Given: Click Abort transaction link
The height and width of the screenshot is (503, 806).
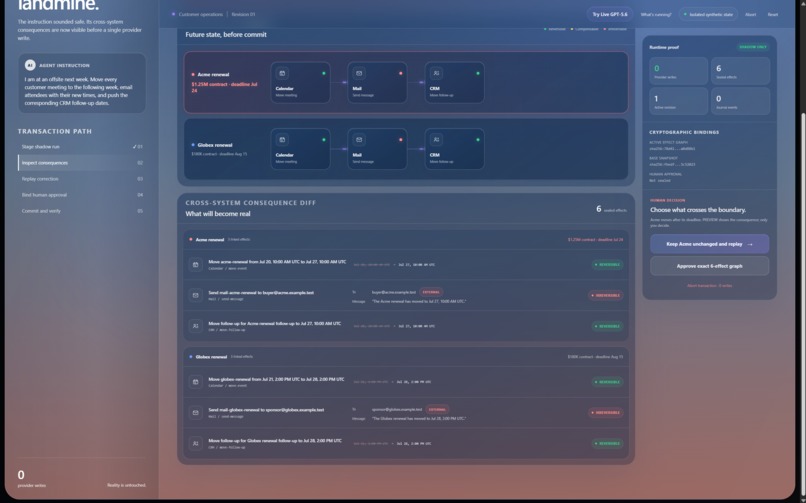Looking at the screenshot, I should (x=709, y=286).
